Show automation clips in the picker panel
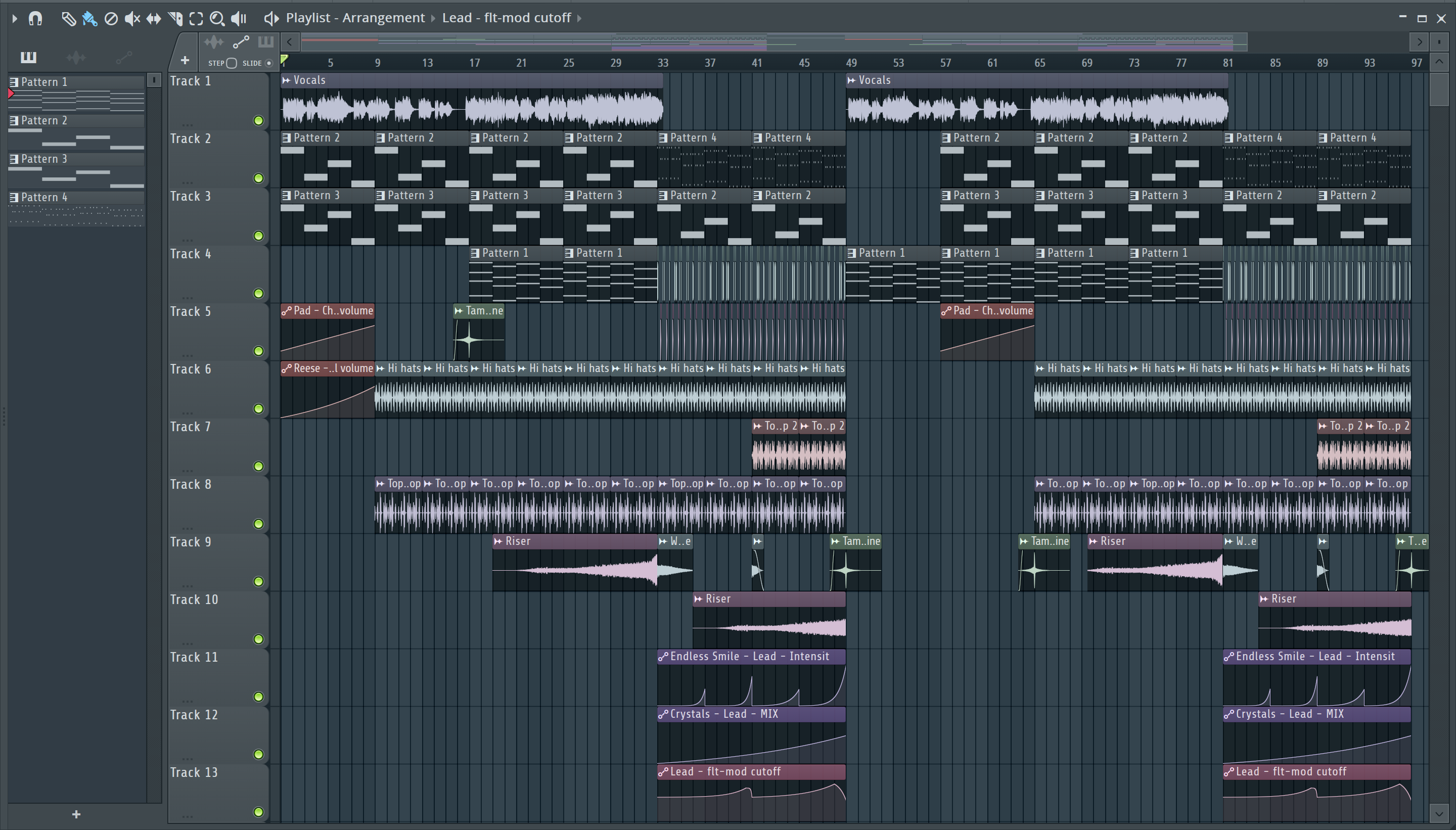Image resolution: width=1456 pixels, height=830 pixels. (124, 57)
